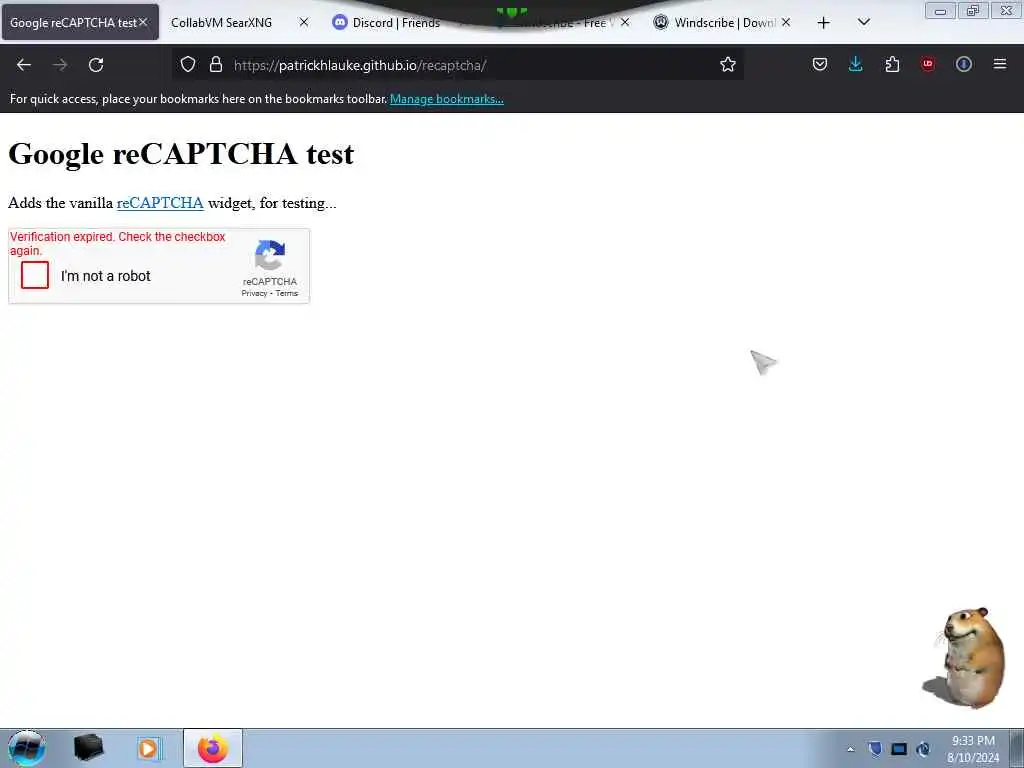Open the Firefox application menu
The width and height of the screenshot is (1024, 768).
tap(1000, 64)
